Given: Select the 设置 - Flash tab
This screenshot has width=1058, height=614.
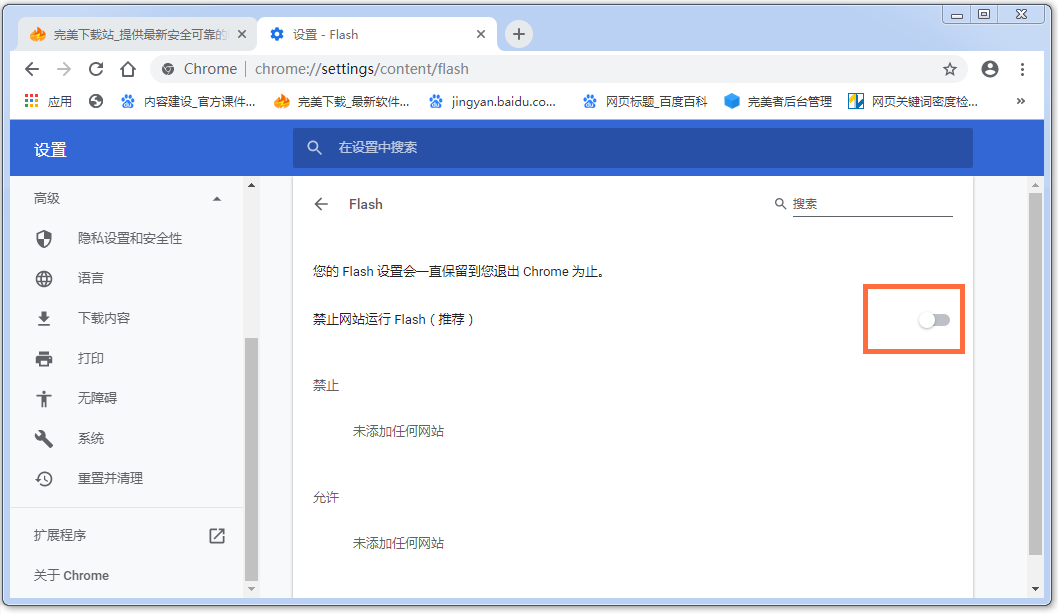Looking at the screenshot, I should pos(377,34).
